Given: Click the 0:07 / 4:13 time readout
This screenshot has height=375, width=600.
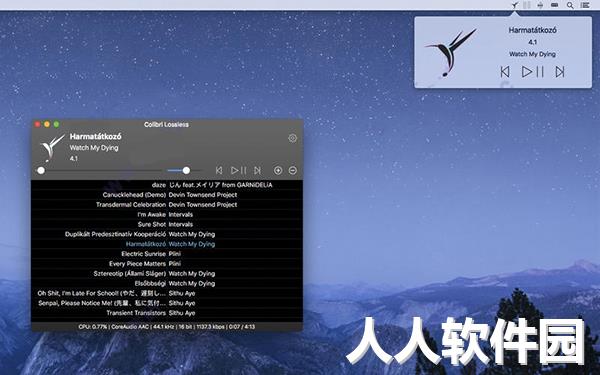Looking at the screenshot, I should pos(241,327).
